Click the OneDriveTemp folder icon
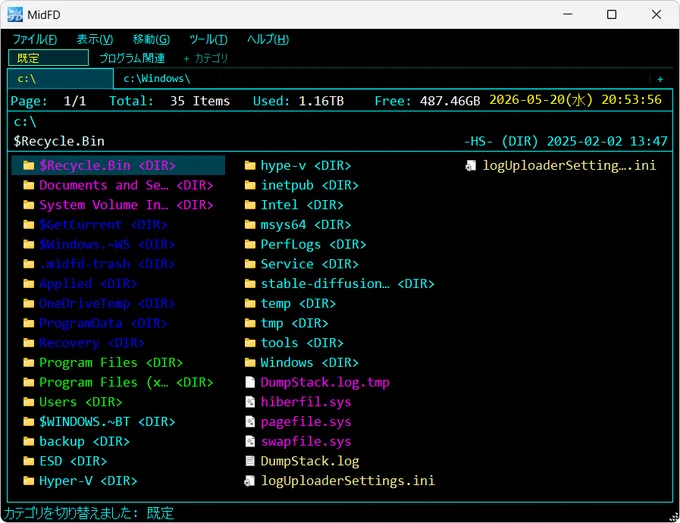Viewport: 680px width, 523px height. coord(29,304)
